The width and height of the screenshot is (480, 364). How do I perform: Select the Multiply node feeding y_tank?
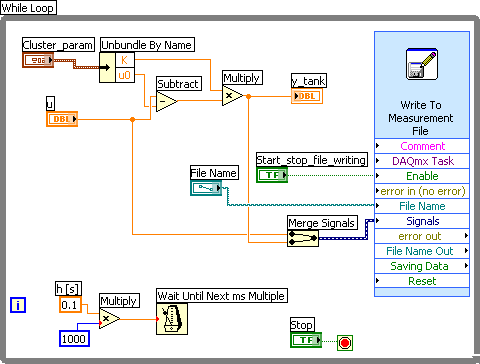click(x=232, y=96)
